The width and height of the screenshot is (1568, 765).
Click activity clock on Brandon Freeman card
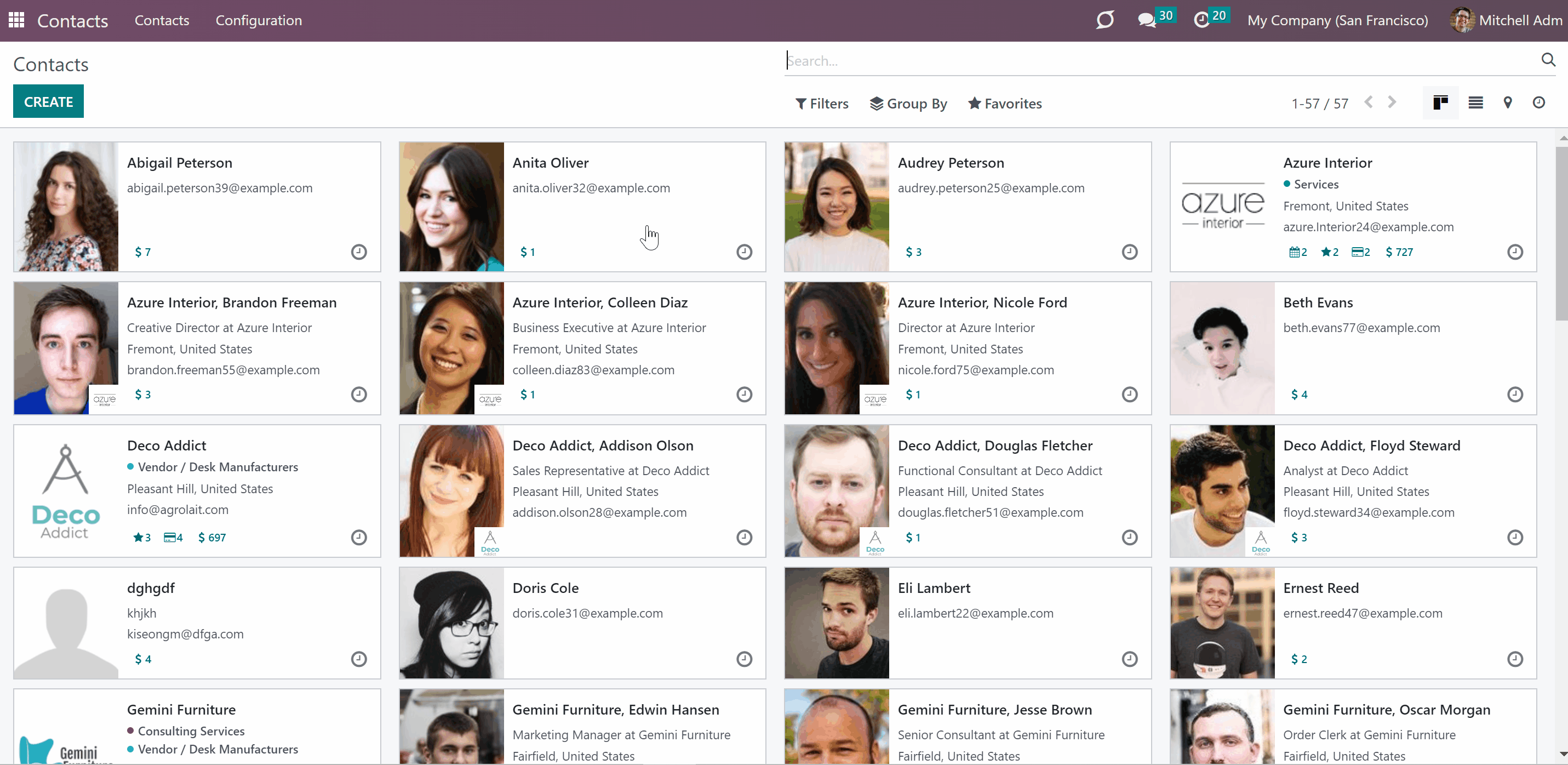[x=359, y=394]
